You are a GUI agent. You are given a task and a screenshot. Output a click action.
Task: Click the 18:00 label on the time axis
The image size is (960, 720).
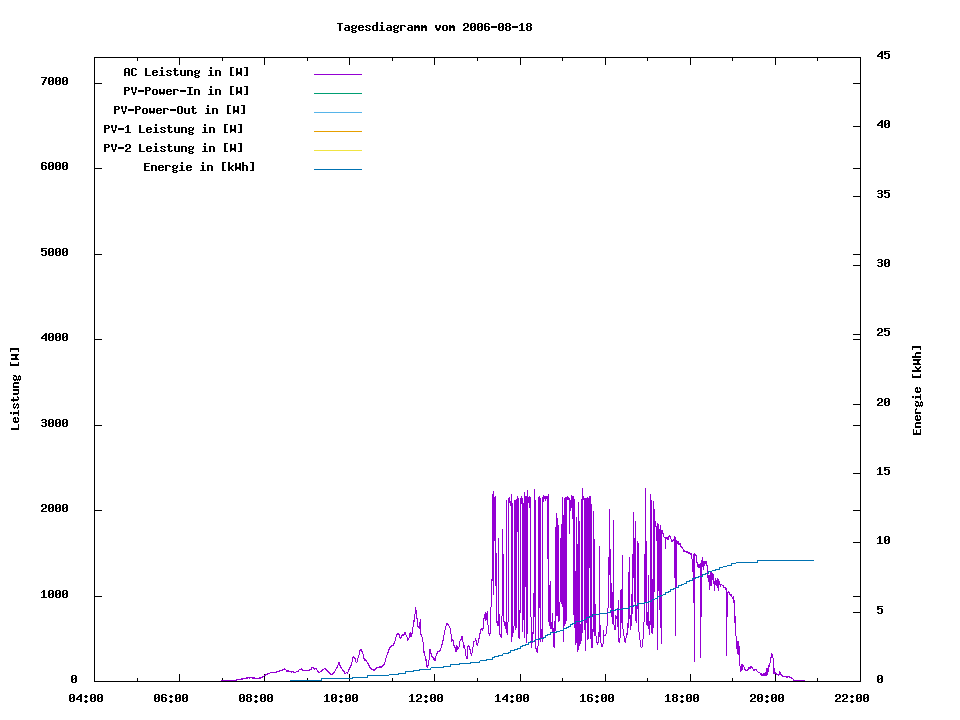coord(682,698)
